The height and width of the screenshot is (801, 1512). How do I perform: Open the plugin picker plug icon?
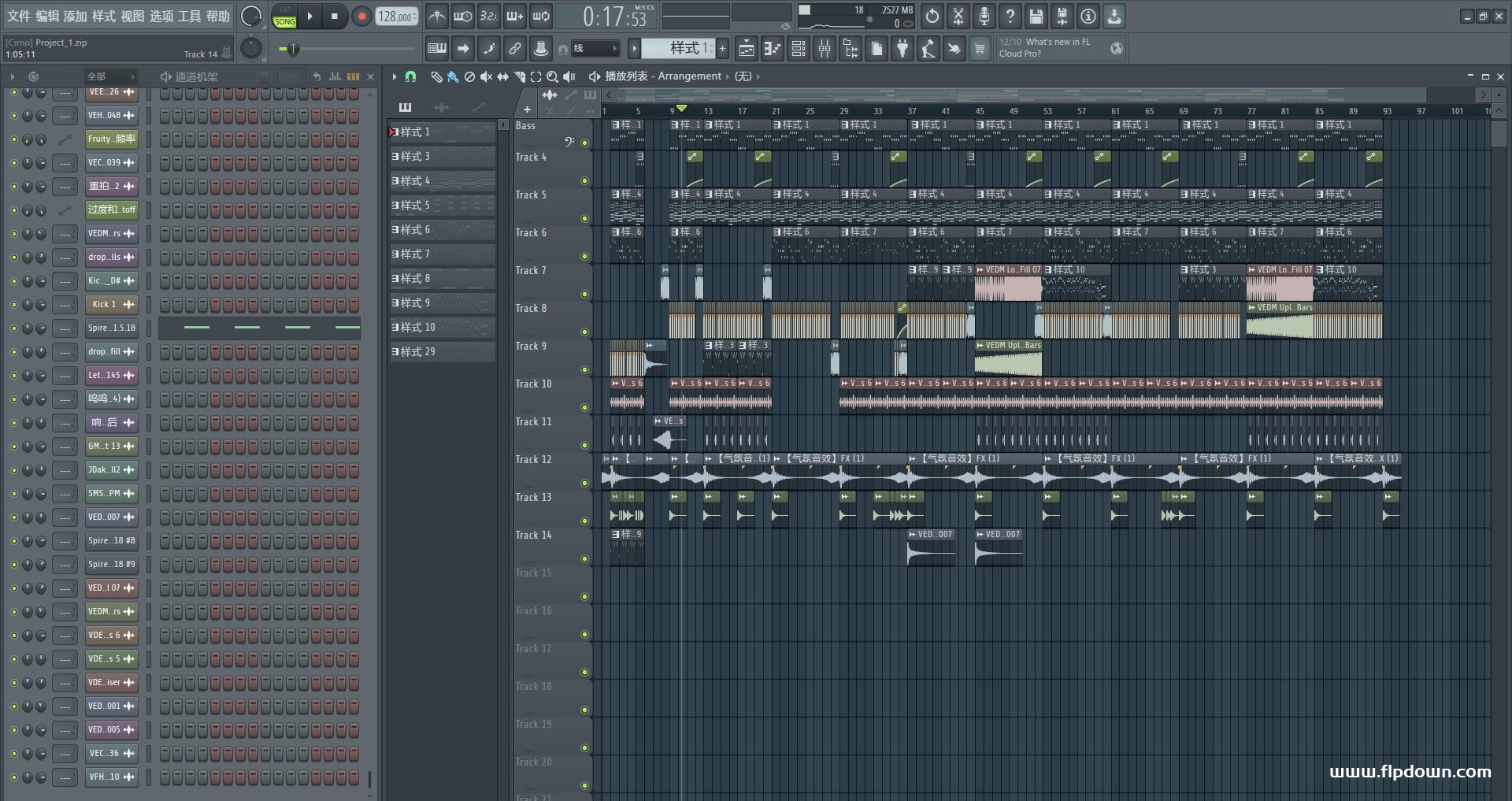[x=902, y=49]
